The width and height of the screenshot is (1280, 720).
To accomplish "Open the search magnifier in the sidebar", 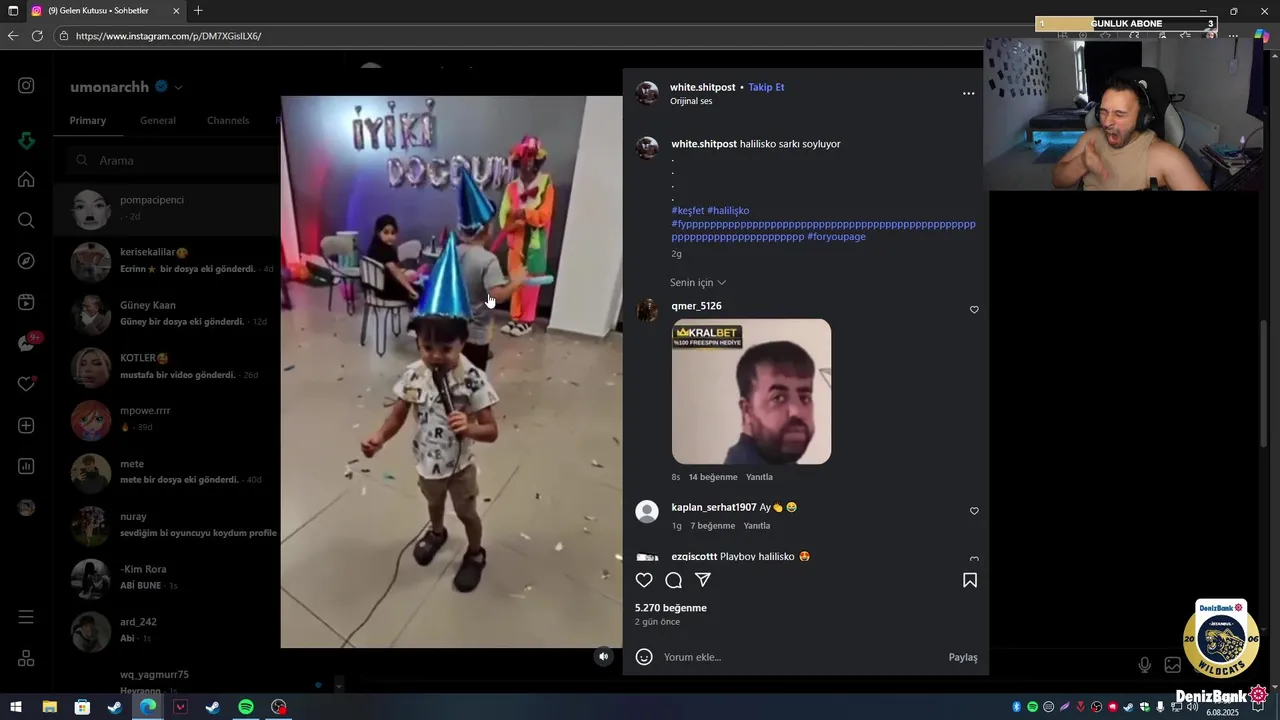I will [26, 220].
